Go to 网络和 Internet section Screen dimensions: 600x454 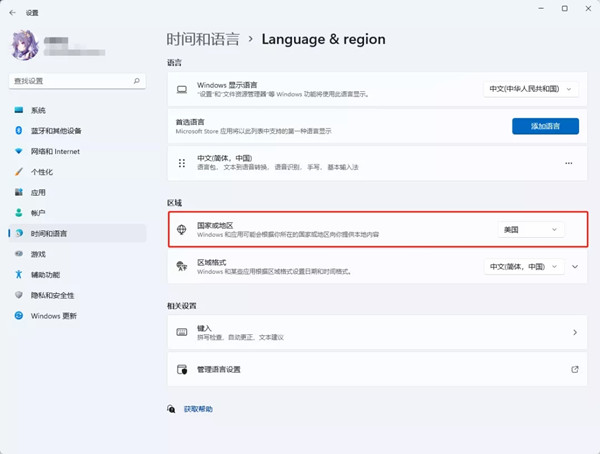click(77, 151)
